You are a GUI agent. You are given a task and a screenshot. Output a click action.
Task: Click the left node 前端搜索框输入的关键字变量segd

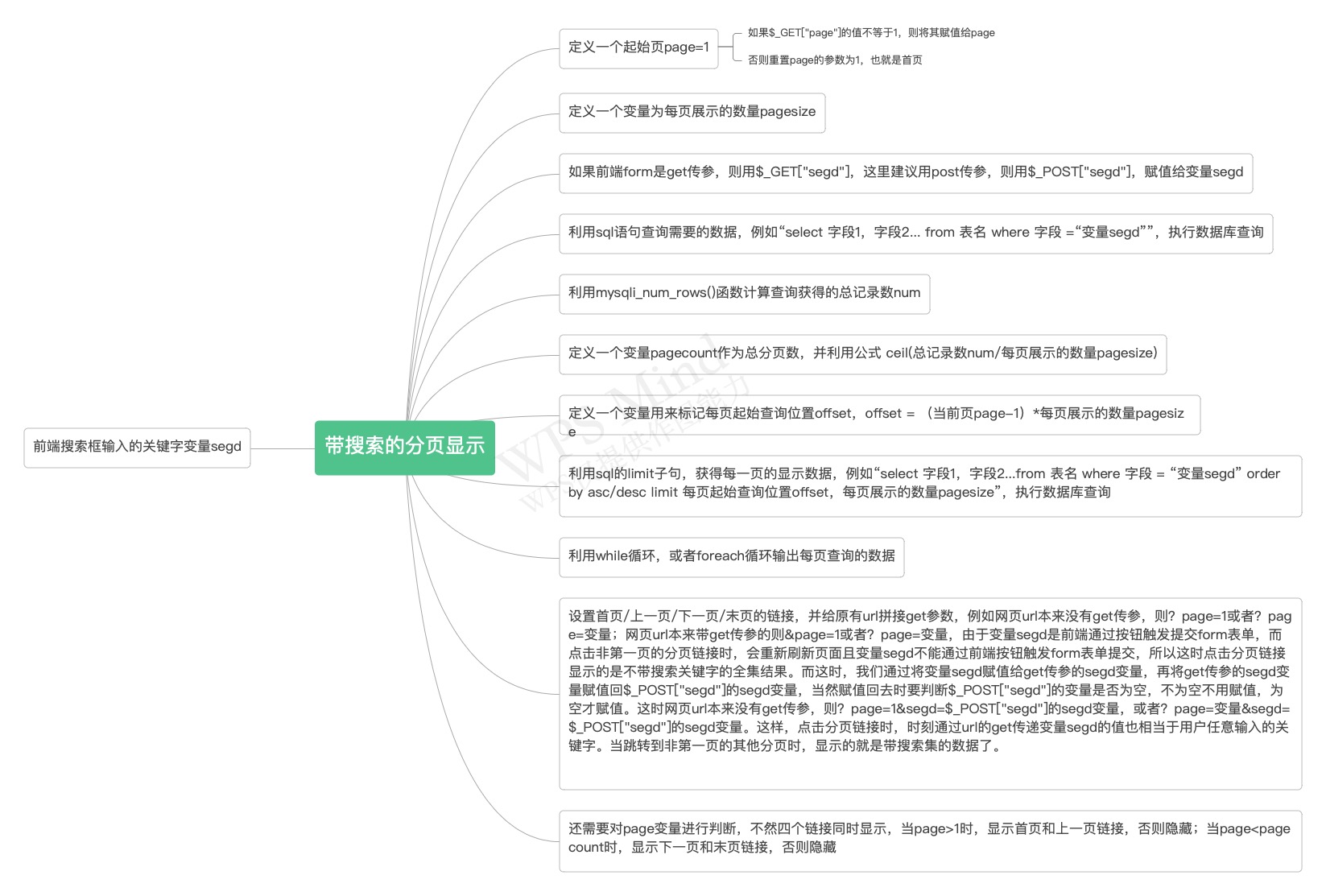[x=137, y=447]
